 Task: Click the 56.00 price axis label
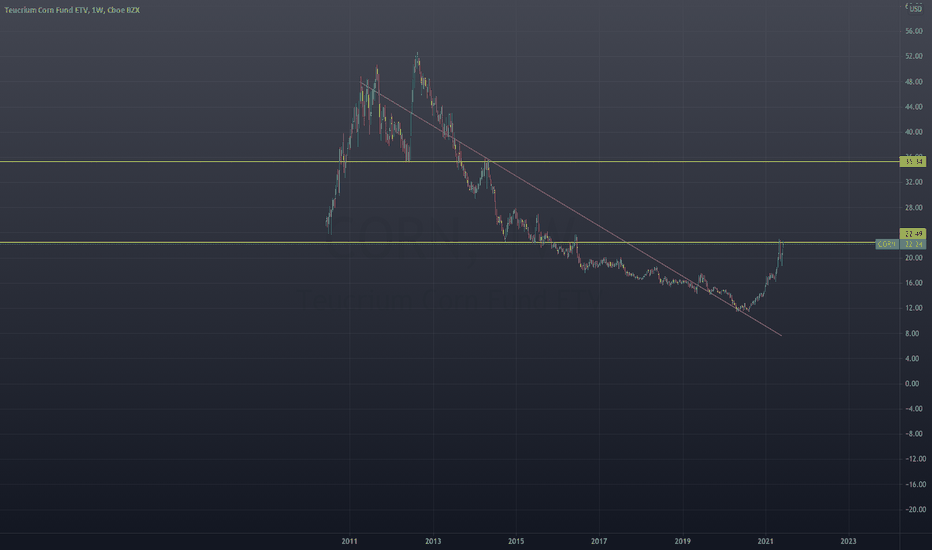click(x=914, y=31)
